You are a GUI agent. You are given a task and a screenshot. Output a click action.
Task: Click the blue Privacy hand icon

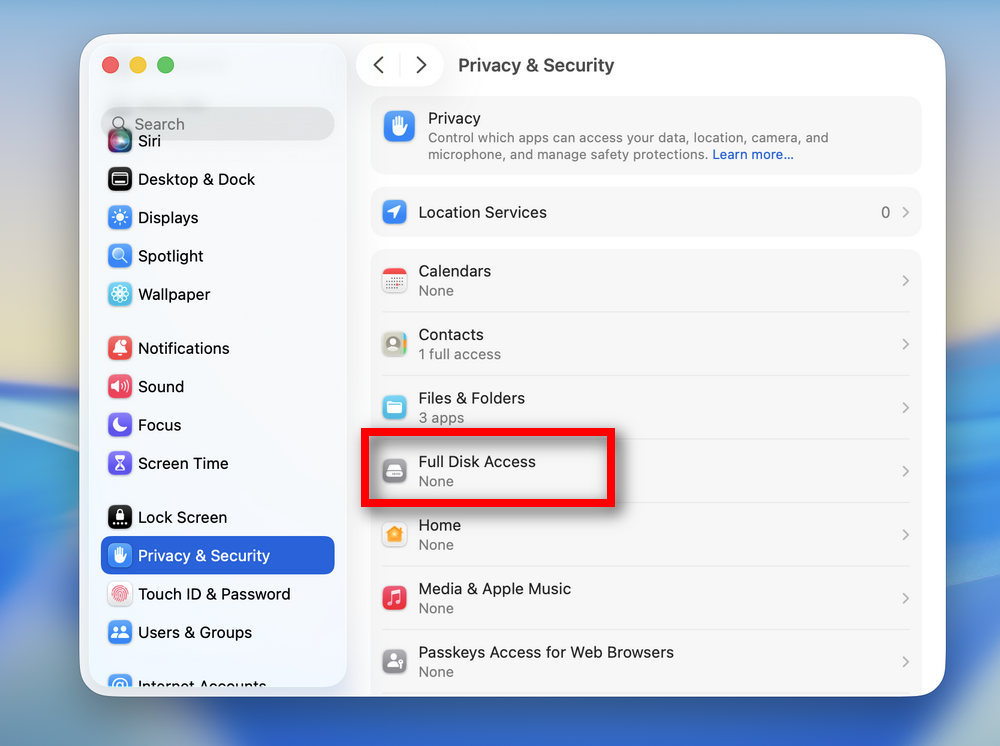point(398,126)
